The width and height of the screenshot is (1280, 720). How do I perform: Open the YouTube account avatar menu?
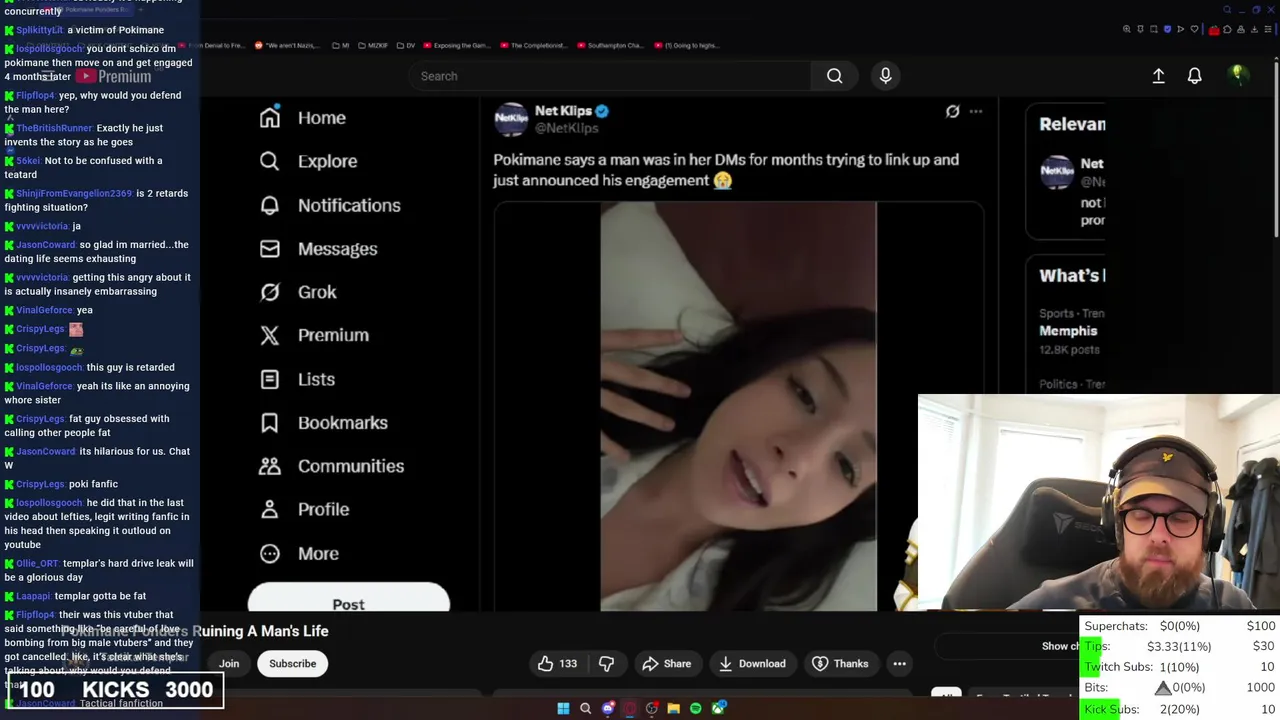[1238, 75]
